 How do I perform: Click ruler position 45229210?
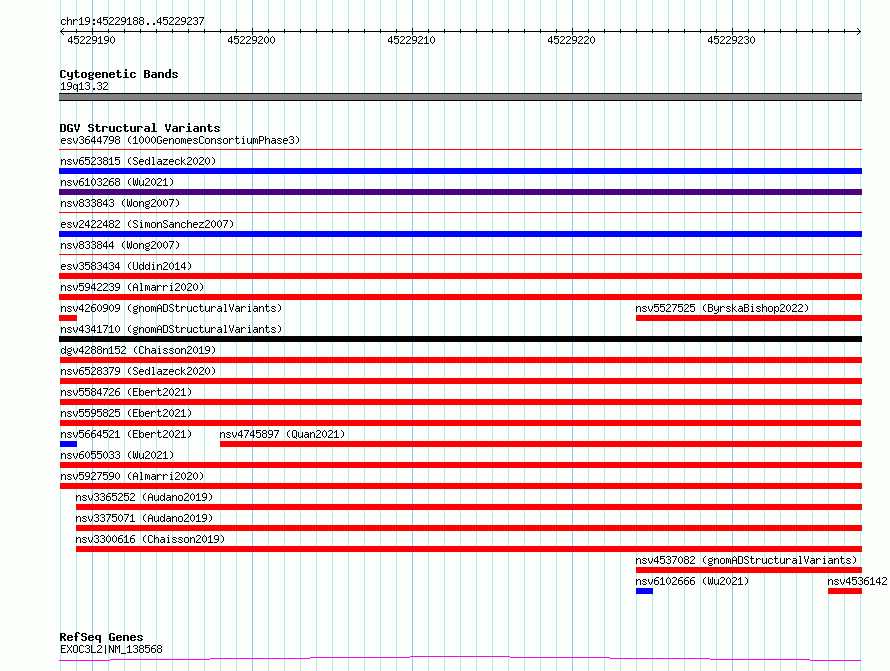point(412,40)
